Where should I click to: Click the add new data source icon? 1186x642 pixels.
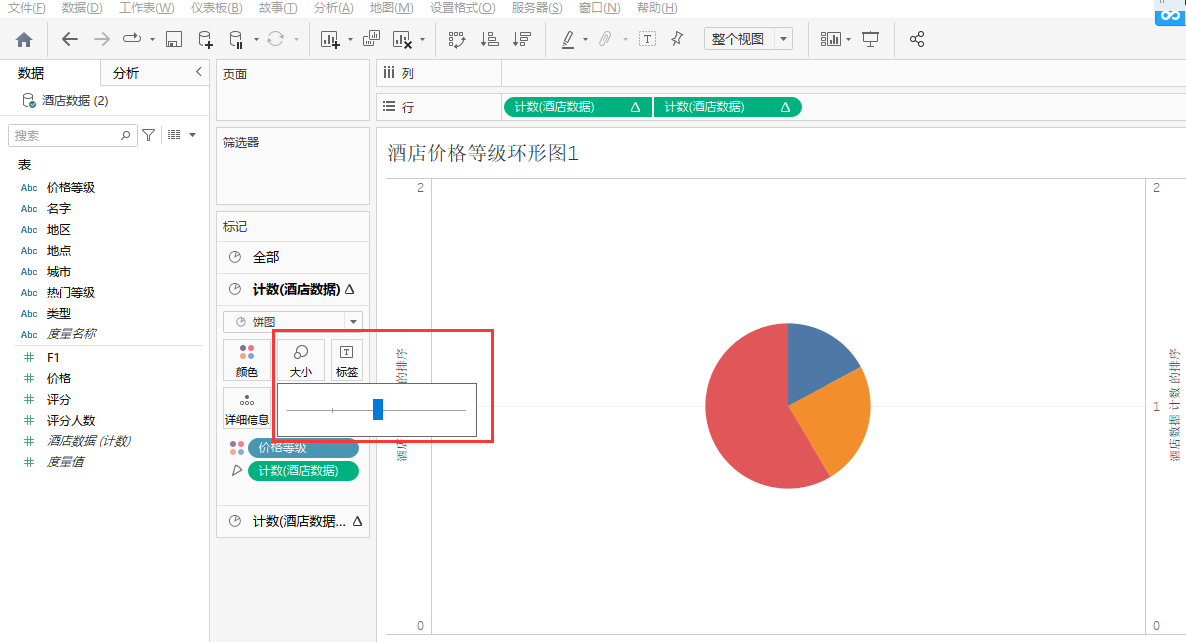point(205,39)
